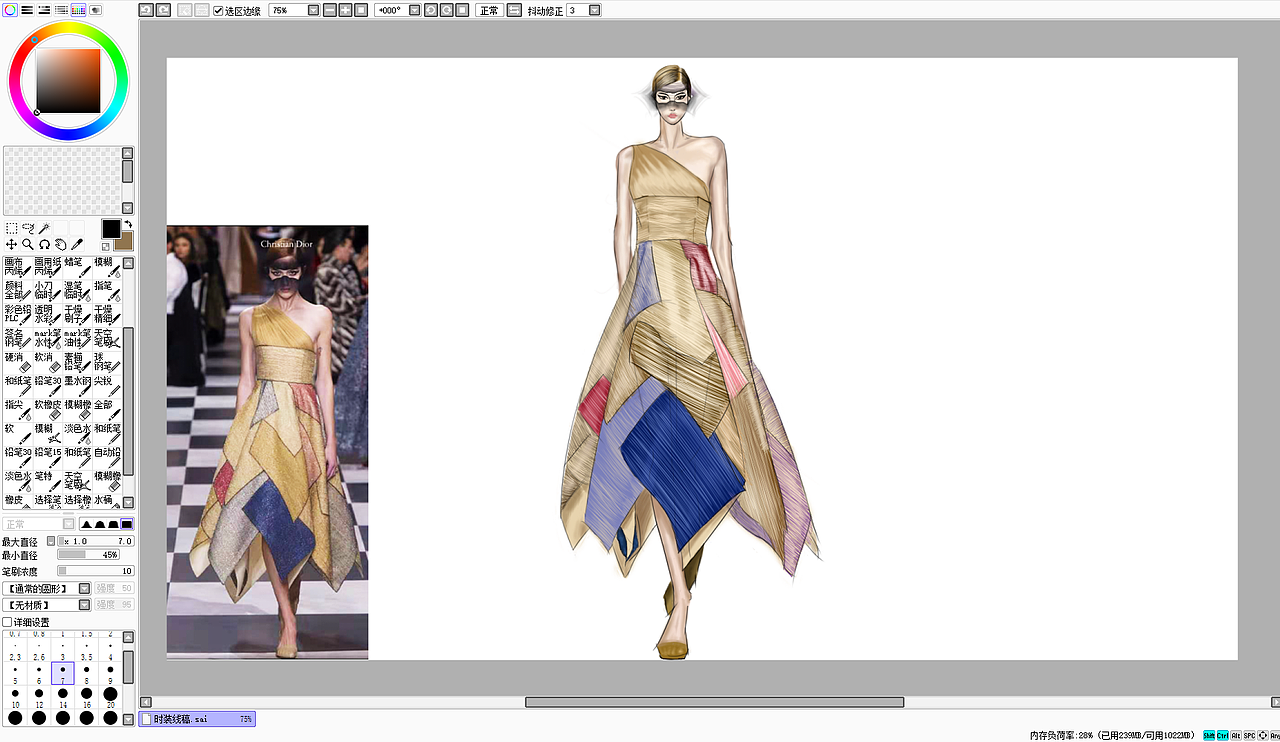Choose the 软消 soft eraser
Image resolution: width=1280 pixels, height=742 pixels.
tap(47, 363)
